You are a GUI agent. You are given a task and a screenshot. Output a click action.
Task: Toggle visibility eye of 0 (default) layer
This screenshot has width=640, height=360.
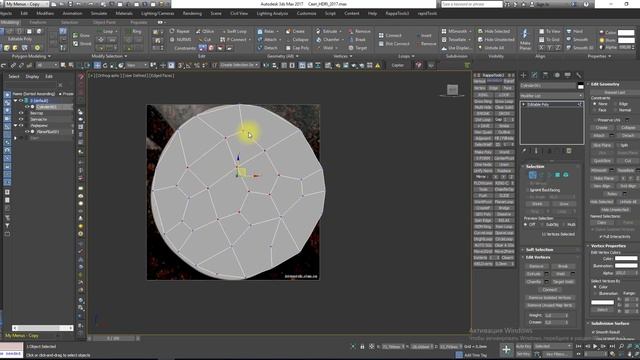pyautogui.click(x=21, y=100)
